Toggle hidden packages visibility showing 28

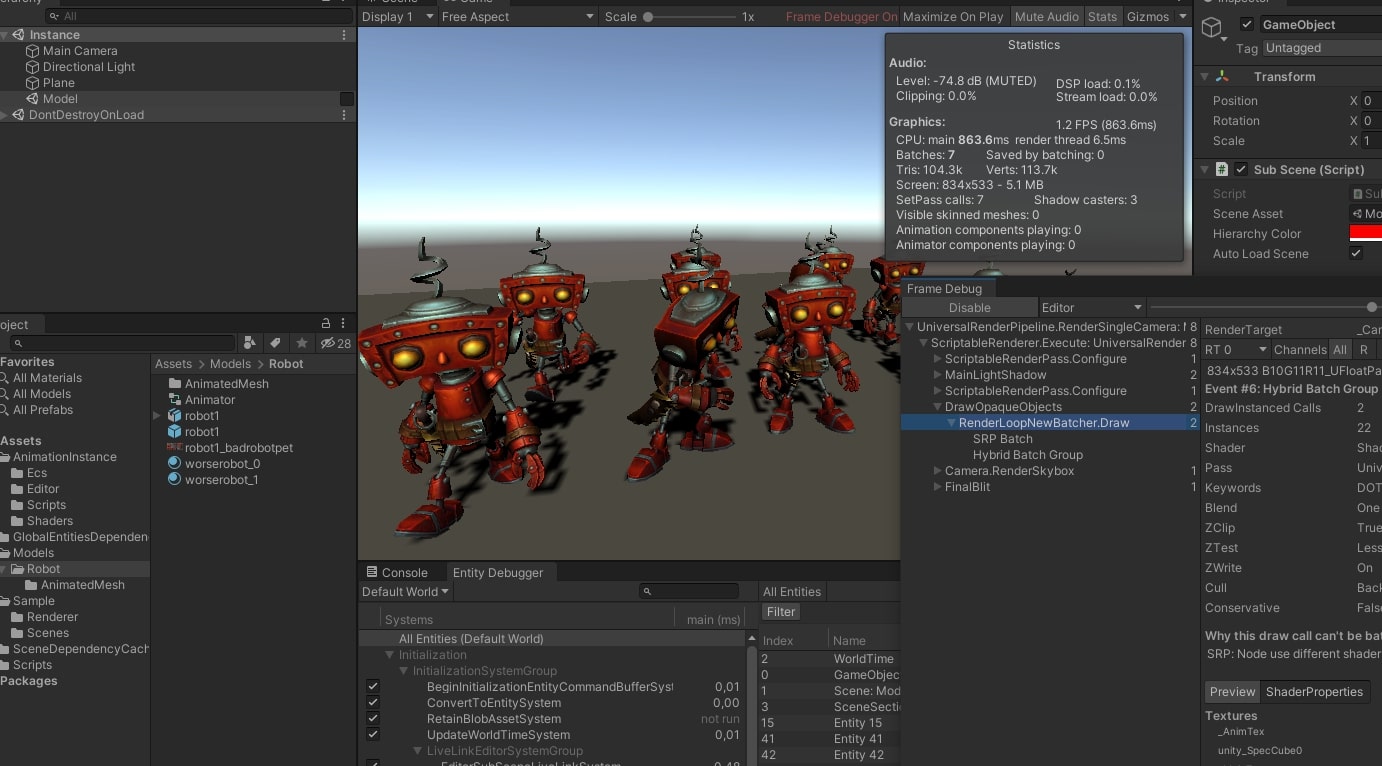click(335, 343)
